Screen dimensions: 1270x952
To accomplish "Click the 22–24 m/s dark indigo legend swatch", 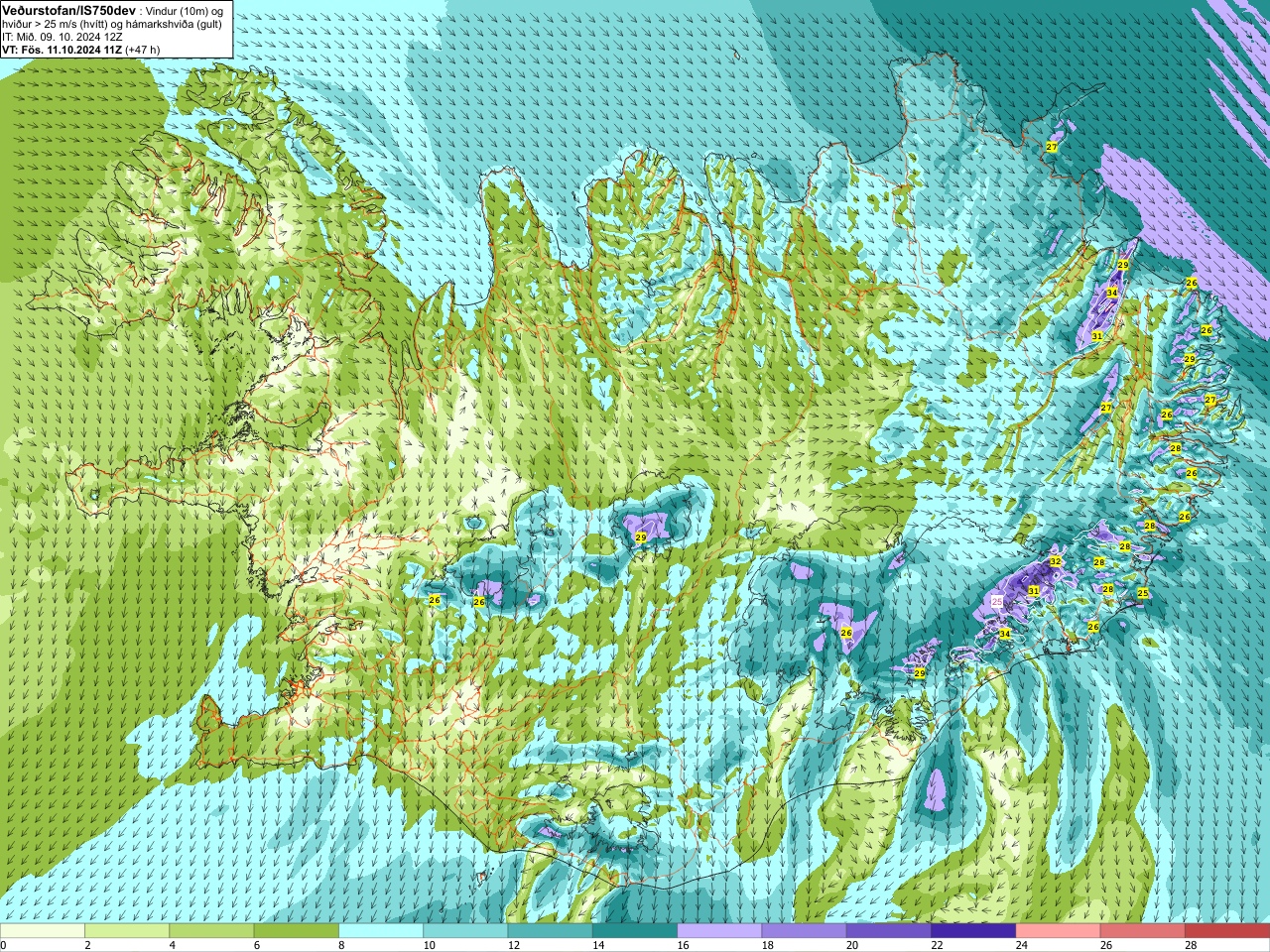I will click(x=973, y=931).
